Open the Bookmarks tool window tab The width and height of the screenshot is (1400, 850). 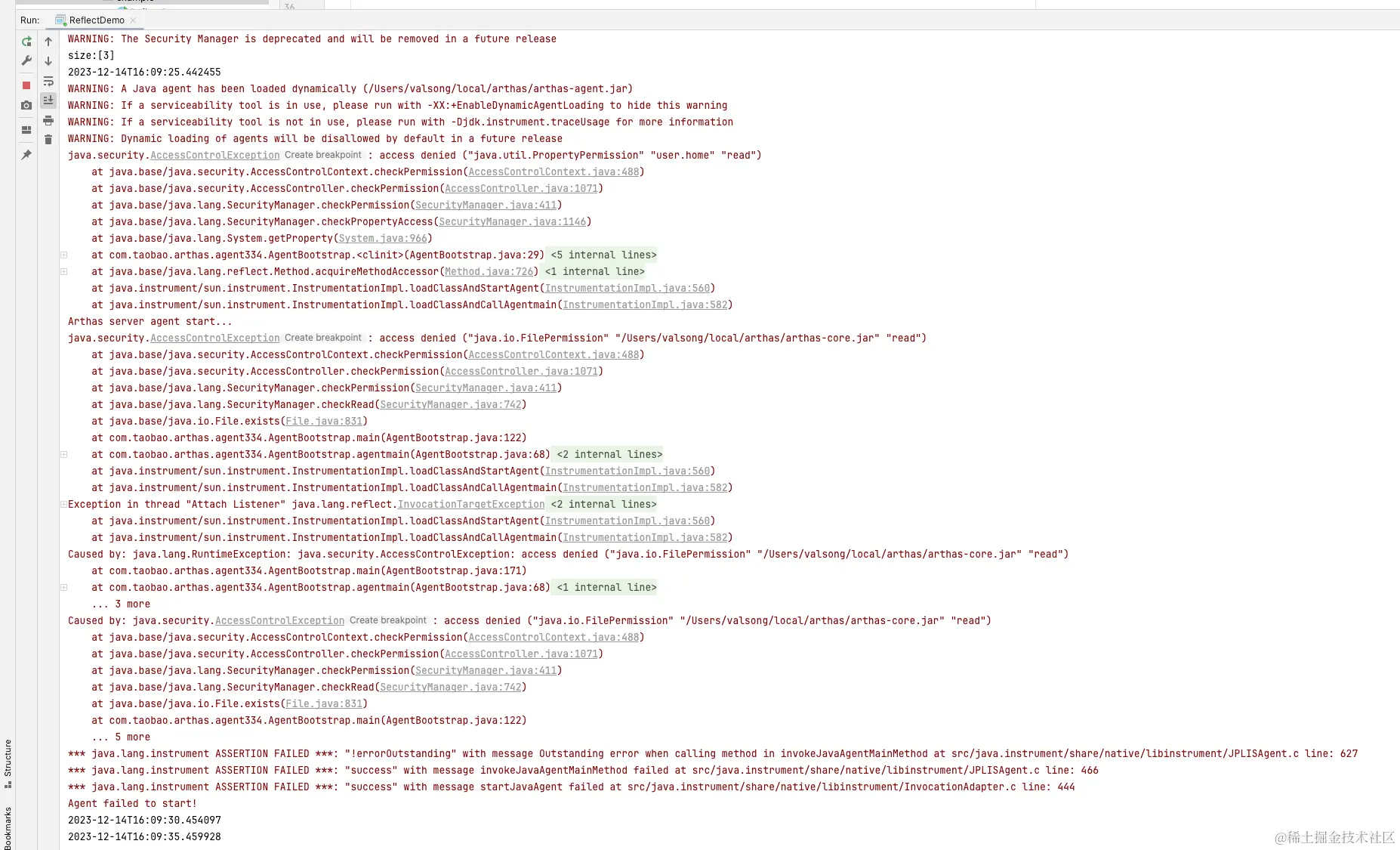pyautogui.click(x=8, y=828)
